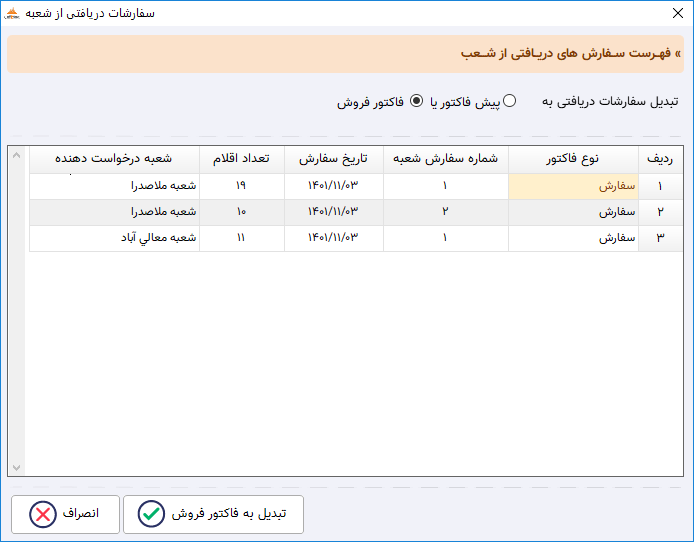Click شعبه ملاصدرا in the first row
This screenshot has height=542, width=694.
click(x=114, y=186)
